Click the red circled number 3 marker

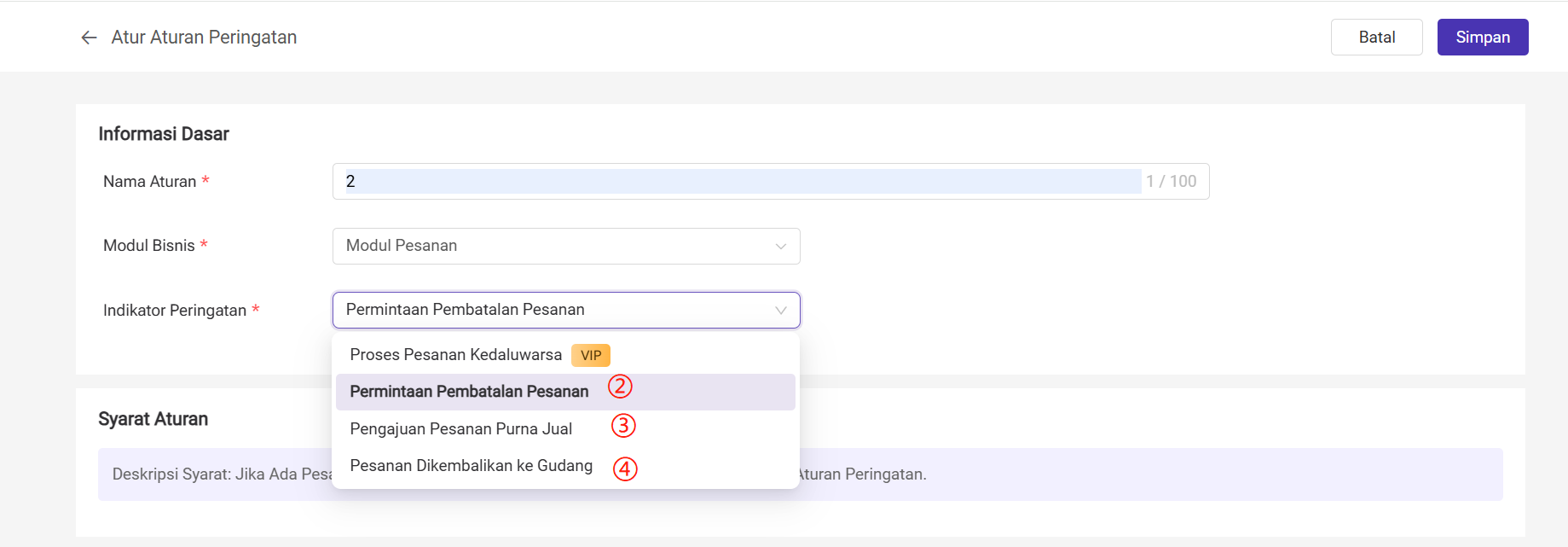[x=623, y=425]
